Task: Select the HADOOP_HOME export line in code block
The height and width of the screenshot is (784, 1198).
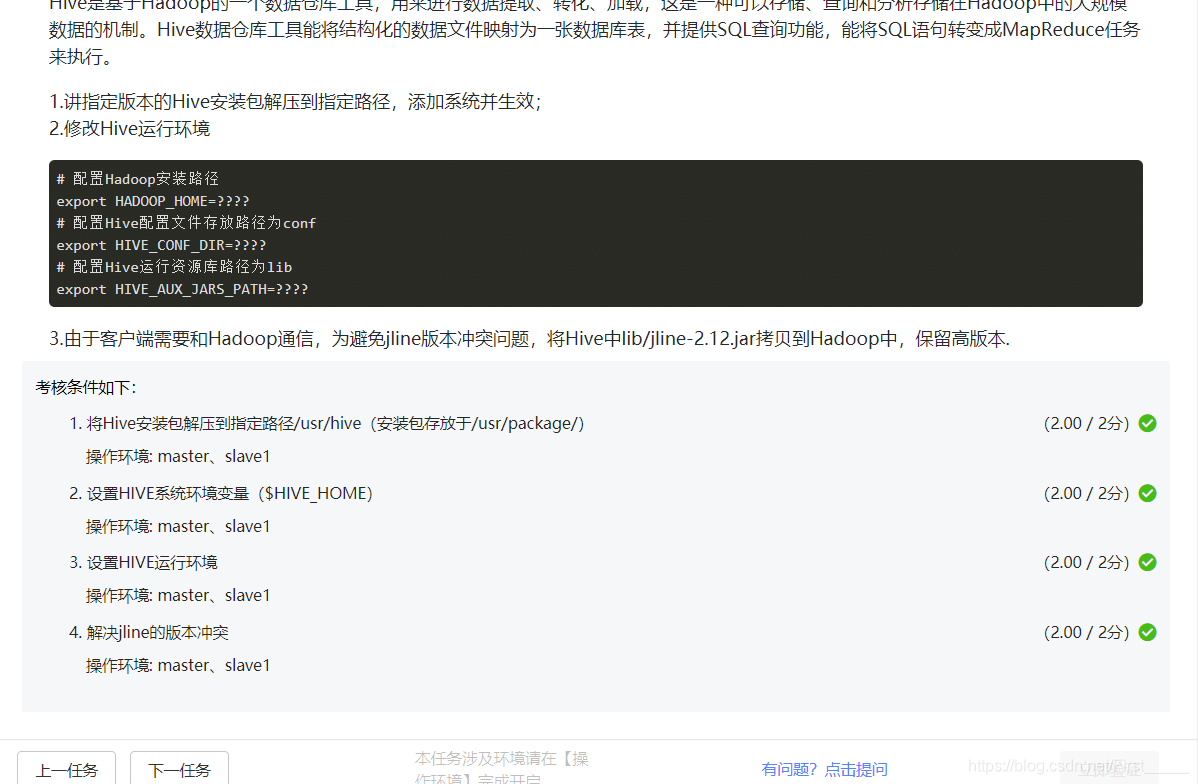Action: click(152, 200)
